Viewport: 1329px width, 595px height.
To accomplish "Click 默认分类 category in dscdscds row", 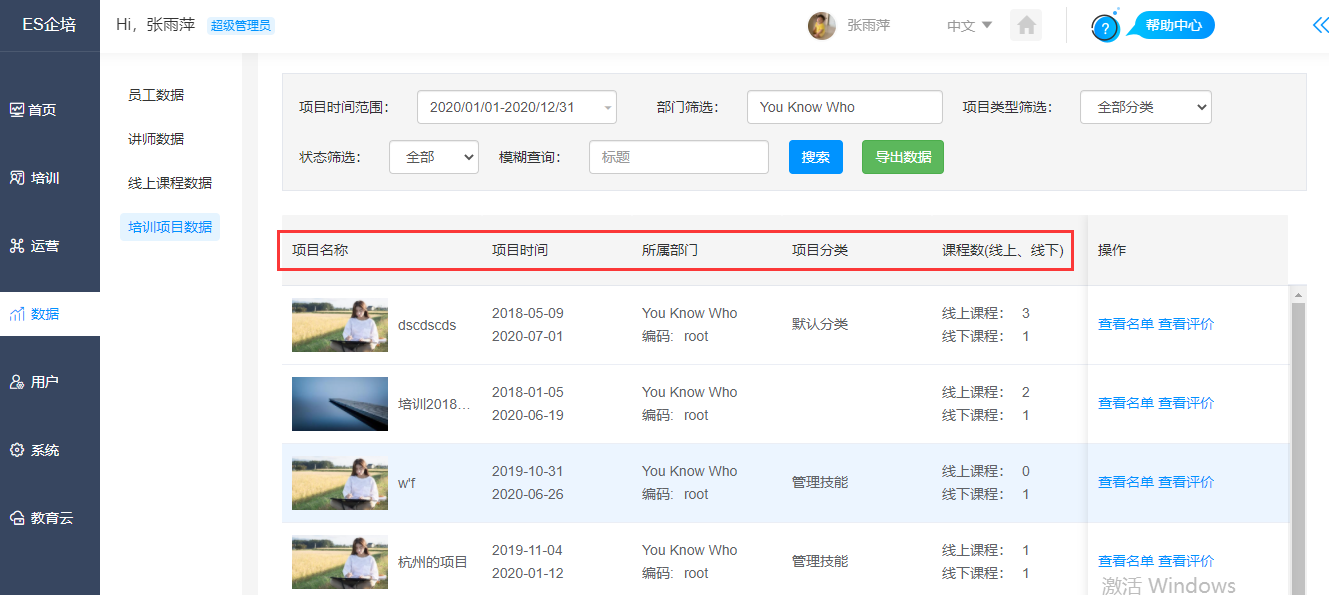I will [820, 324].
